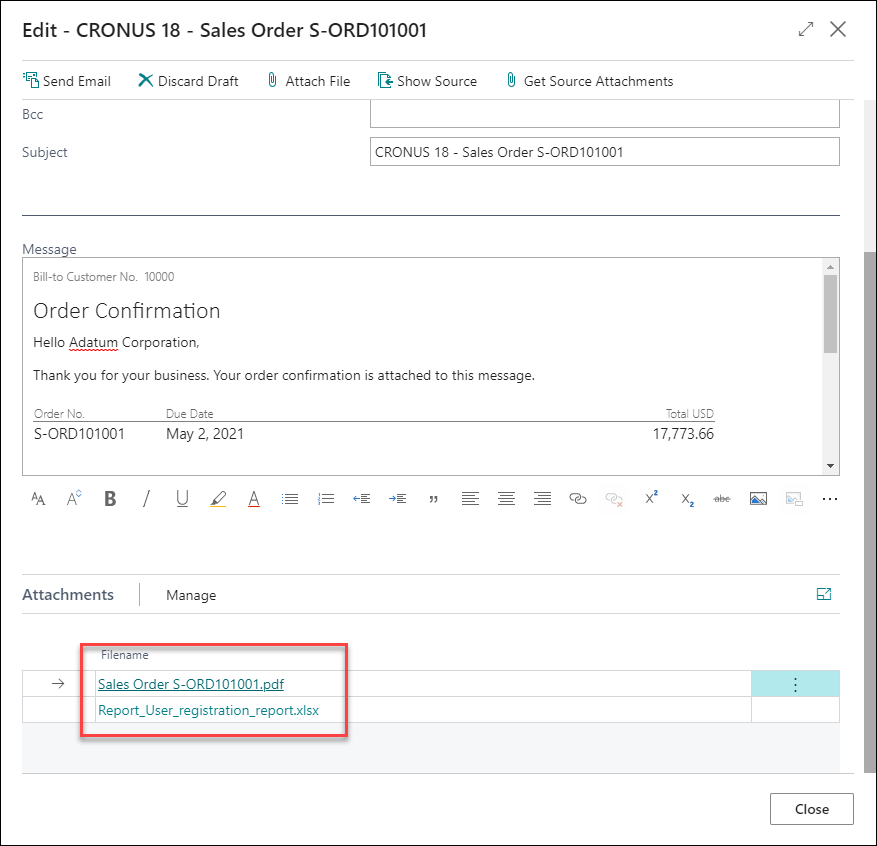Click the message scrollbar up arrow

pos(830,267)
